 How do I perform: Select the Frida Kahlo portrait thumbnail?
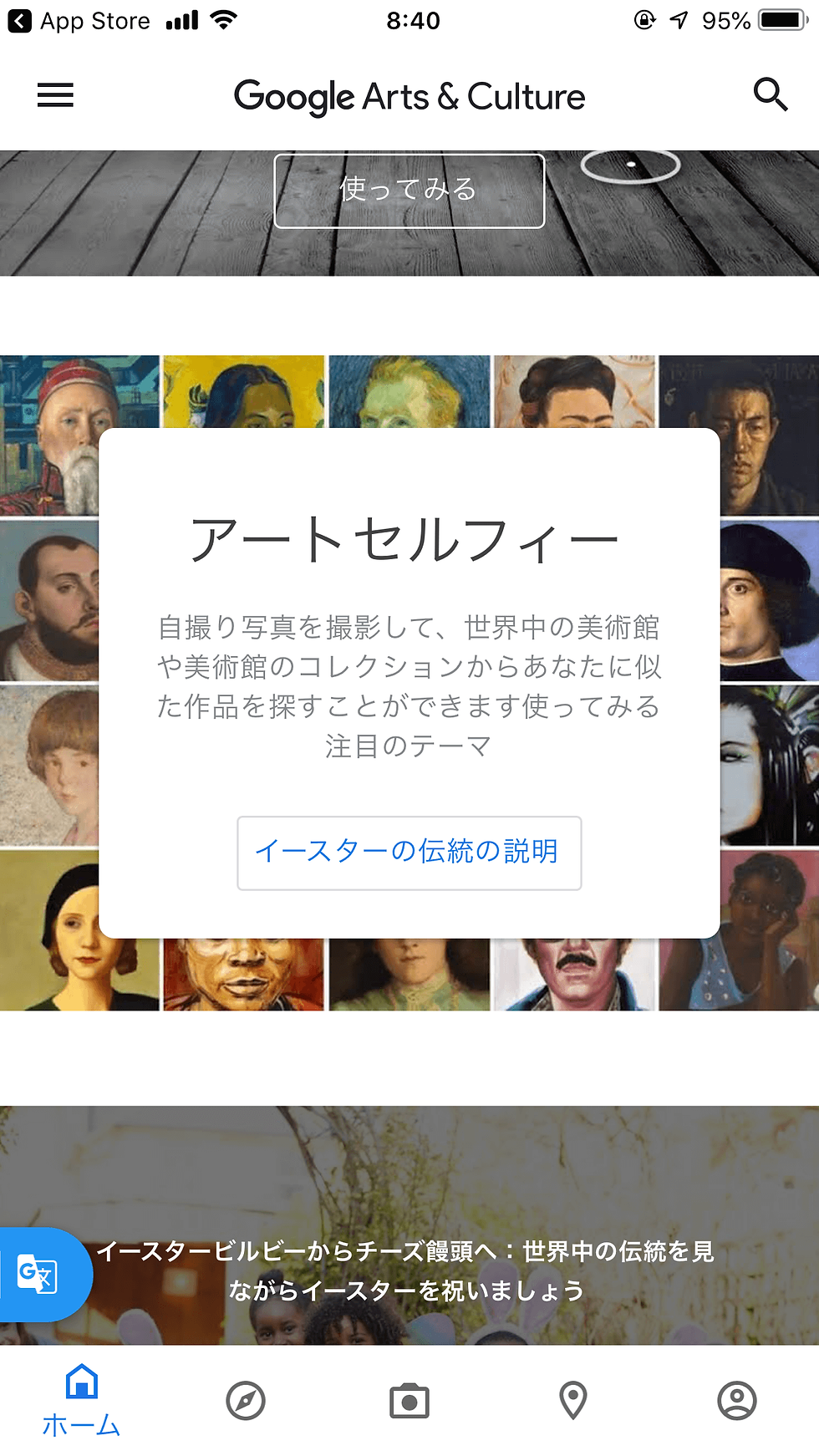click(573, 391)
